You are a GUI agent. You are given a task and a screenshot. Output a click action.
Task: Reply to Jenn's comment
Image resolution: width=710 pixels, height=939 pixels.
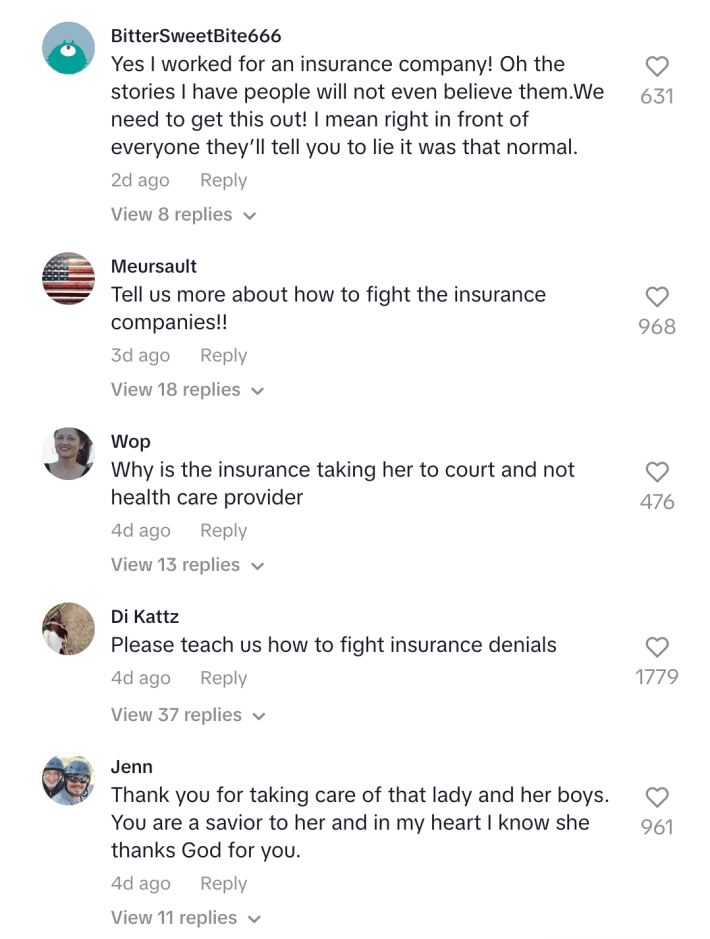222,883
